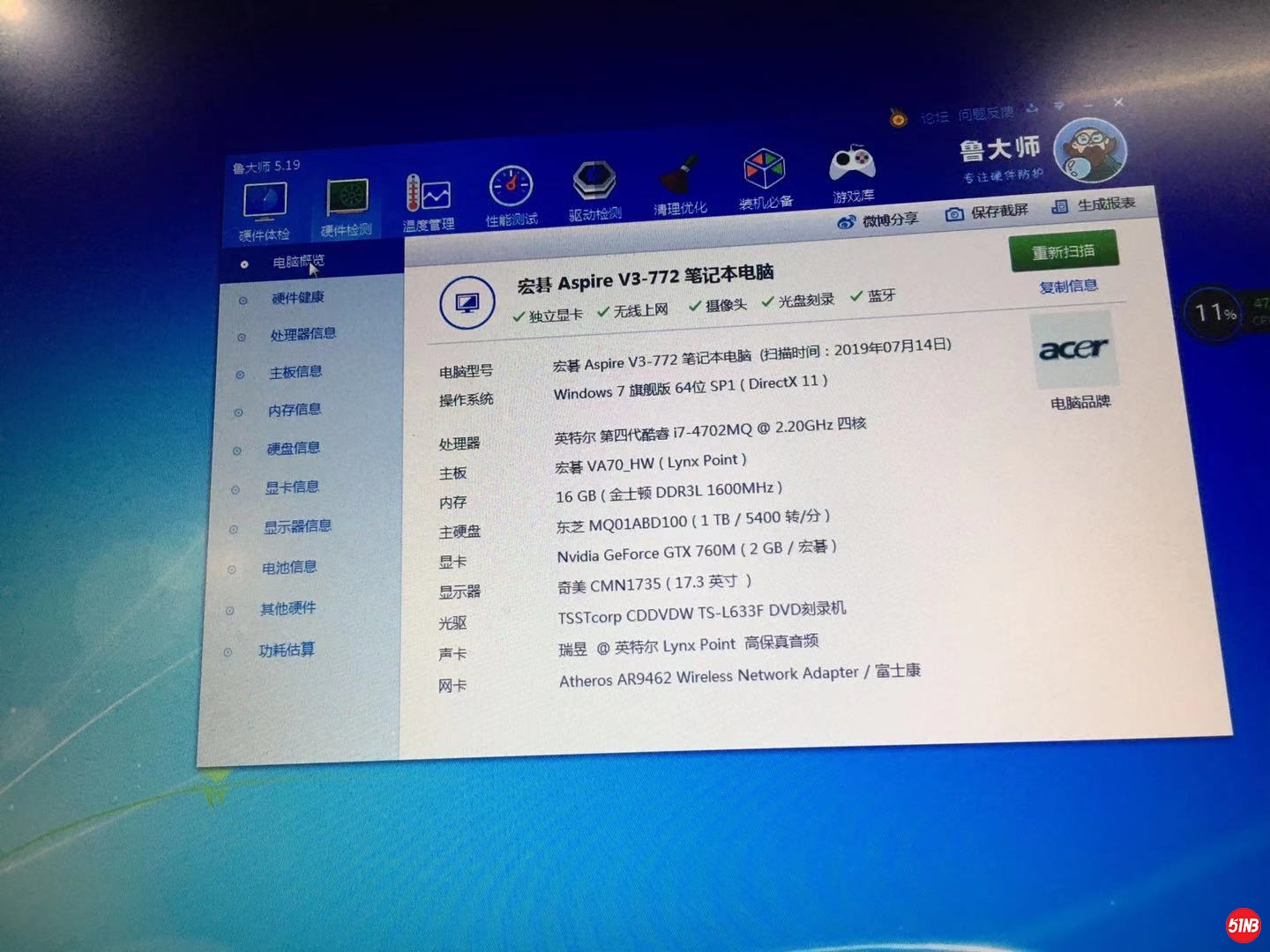Screen dimensions: 1270x952
Task: Click the 问题反馈 feedback link
Action: coord(986,114)
